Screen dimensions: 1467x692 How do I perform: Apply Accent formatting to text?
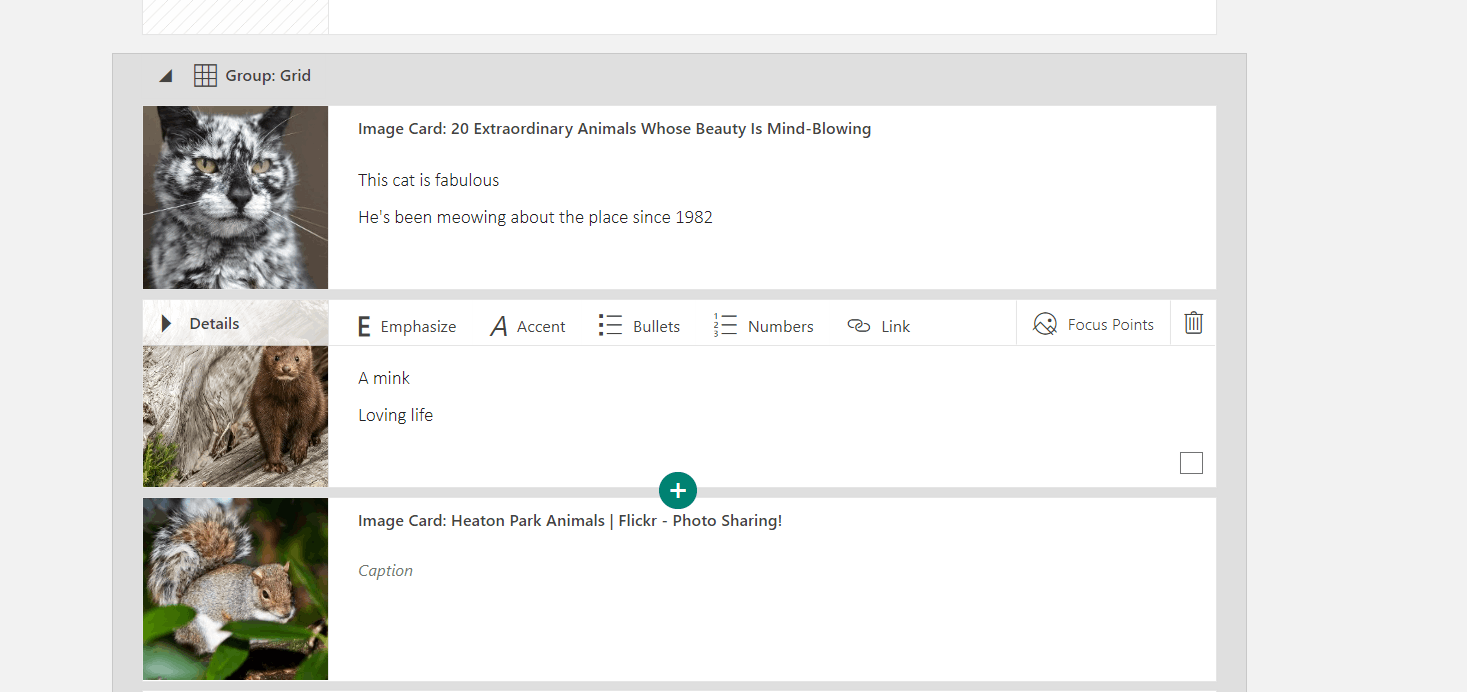tap(527, 325)
